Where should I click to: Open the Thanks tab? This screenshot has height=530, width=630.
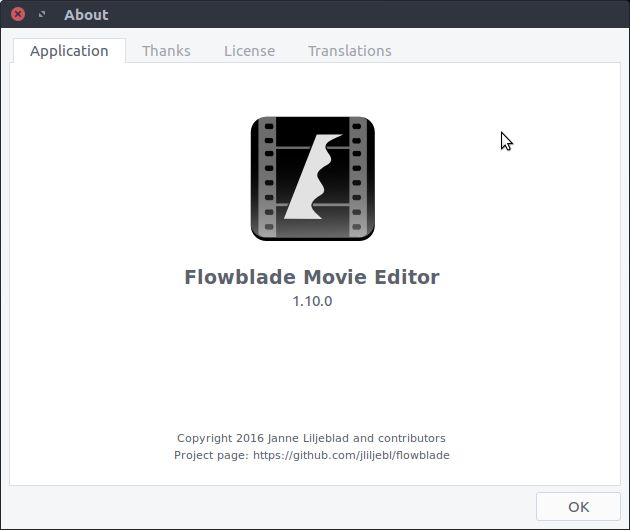click(166, 51)
